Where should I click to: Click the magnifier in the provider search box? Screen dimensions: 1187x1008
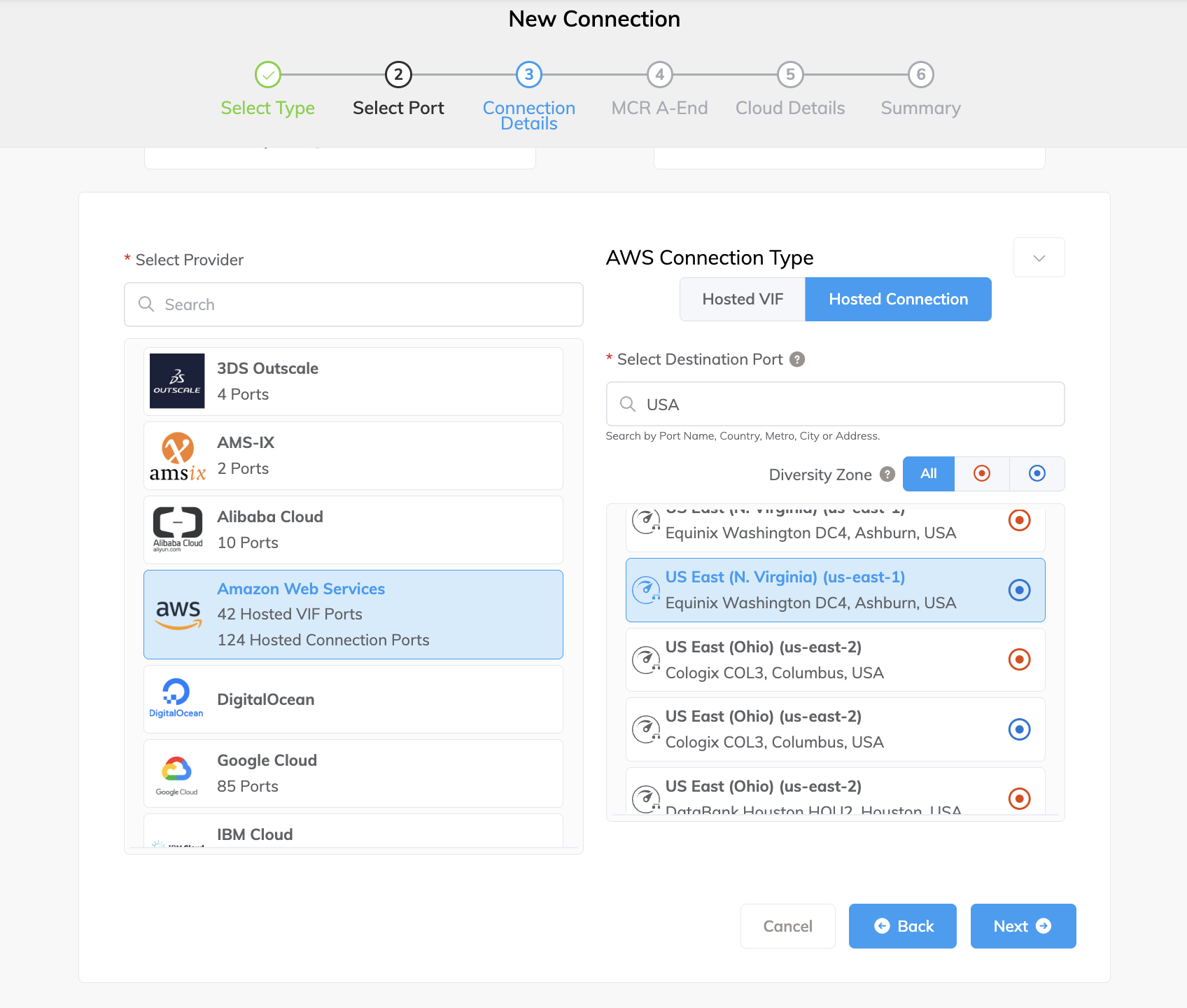tap(146, 304)
